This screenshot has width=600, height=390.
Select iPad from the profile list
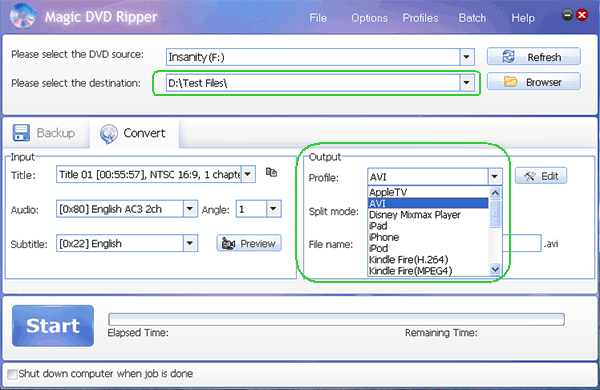click(428, 226)
